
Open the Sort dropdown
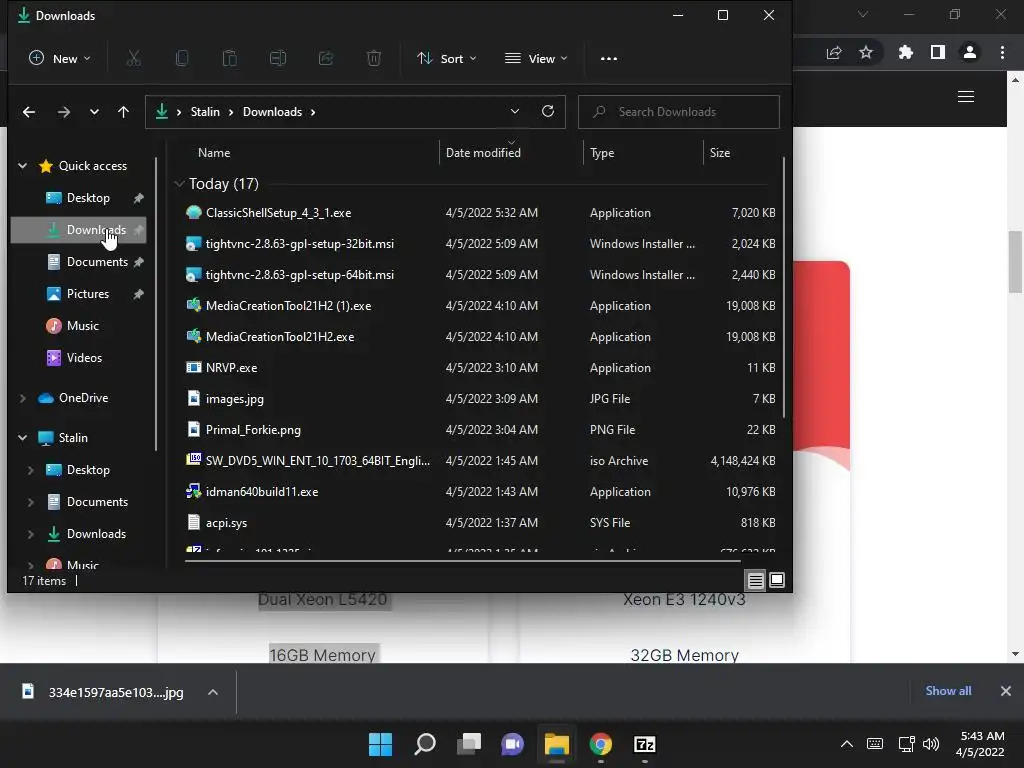point(447,58)
